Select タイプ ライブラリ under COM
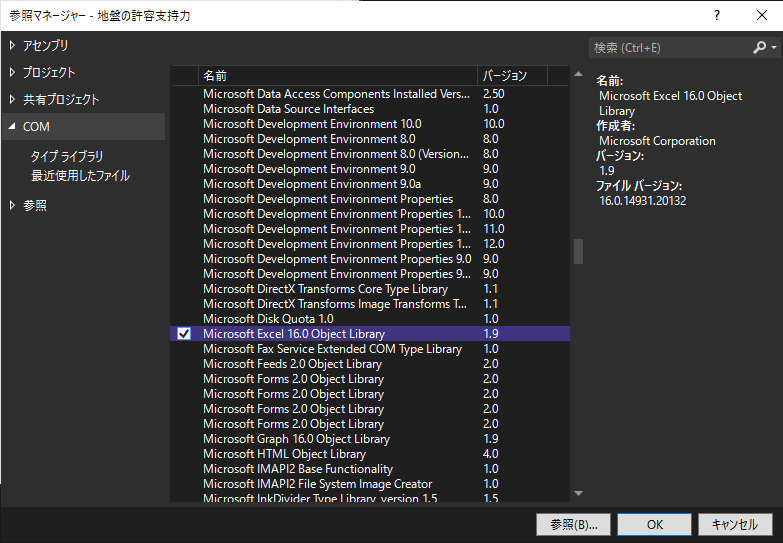 pos(67,156)
